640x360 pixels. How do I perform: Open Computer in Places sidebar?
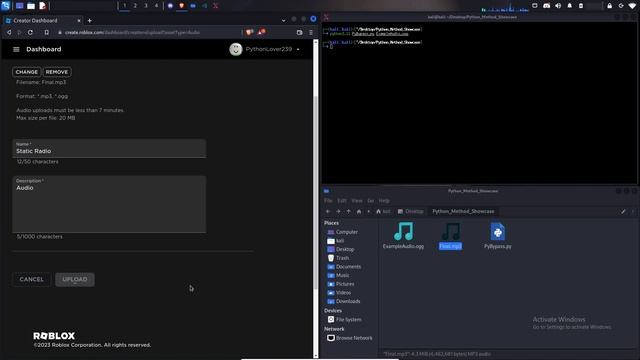(x=347, y=232)
